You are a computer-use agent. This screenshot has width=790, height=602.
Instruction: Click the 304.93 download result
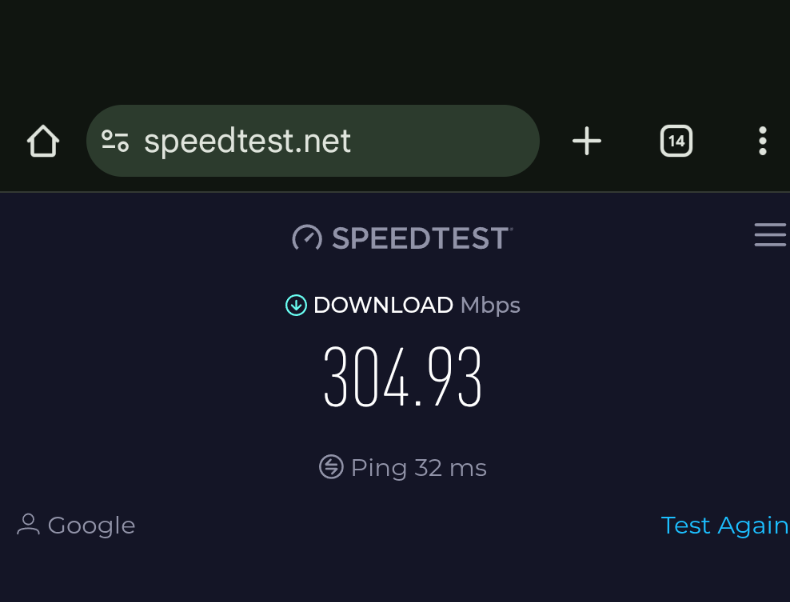(x=403, y=377)
